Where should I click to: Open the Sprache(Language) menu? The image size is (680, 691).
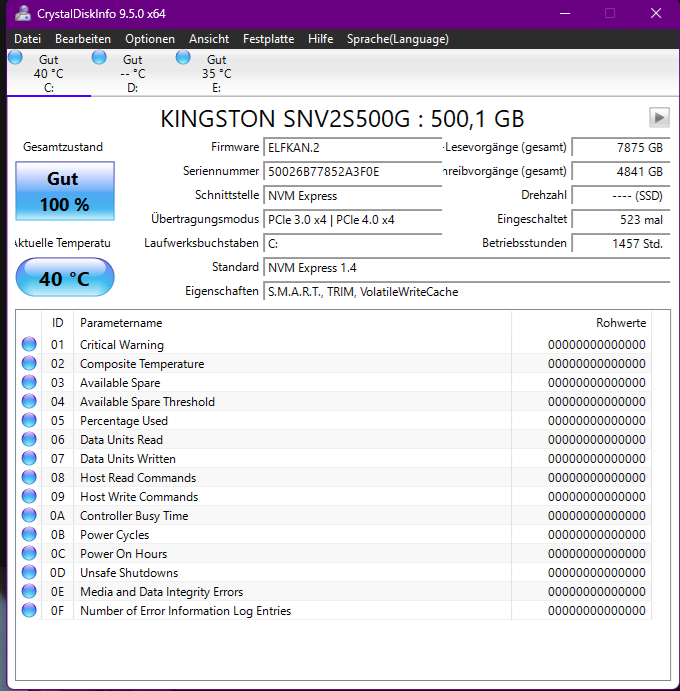pos(398,39)
